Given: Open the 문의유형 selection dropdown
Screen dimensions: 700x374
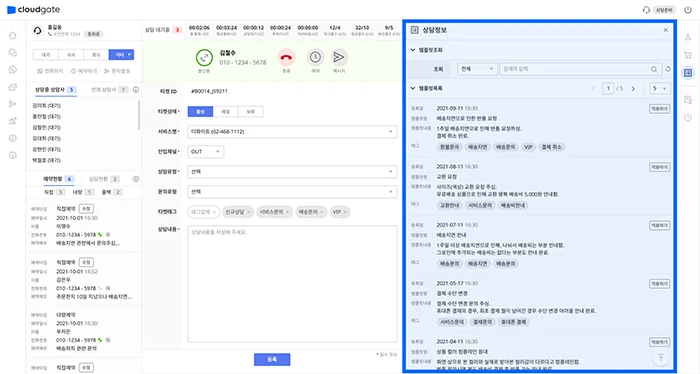Looking at the screenshot, I should [292, 192].
